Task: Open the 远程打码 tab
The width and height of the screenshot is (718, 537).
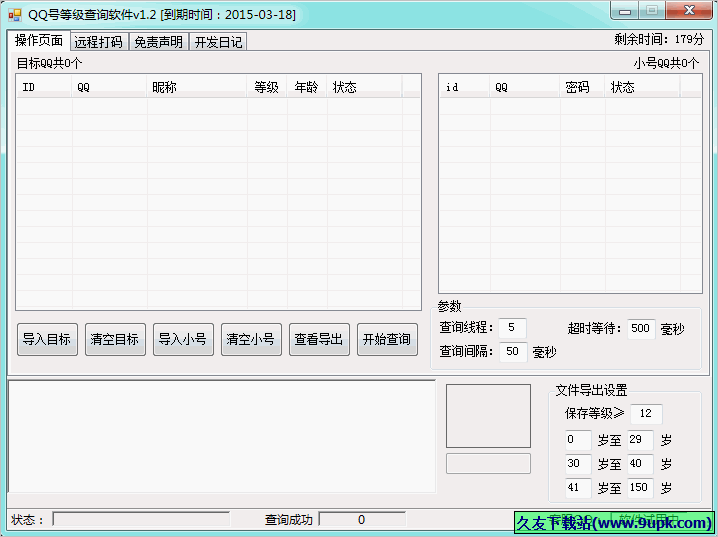Action: 99,42
